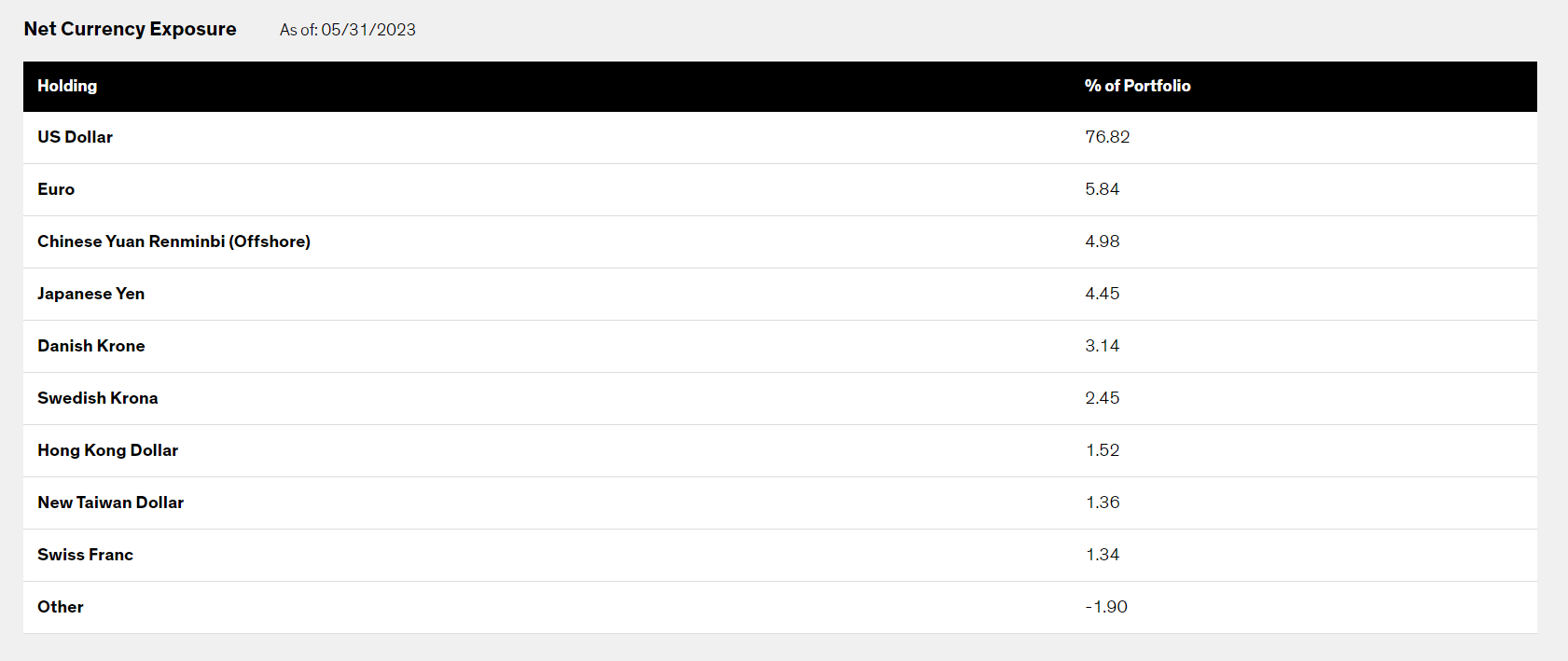Viewport: 1568px width, 661px height.
Task: Click Chinese Yuan Renminbi (Offshore) label
Action: 173,241
